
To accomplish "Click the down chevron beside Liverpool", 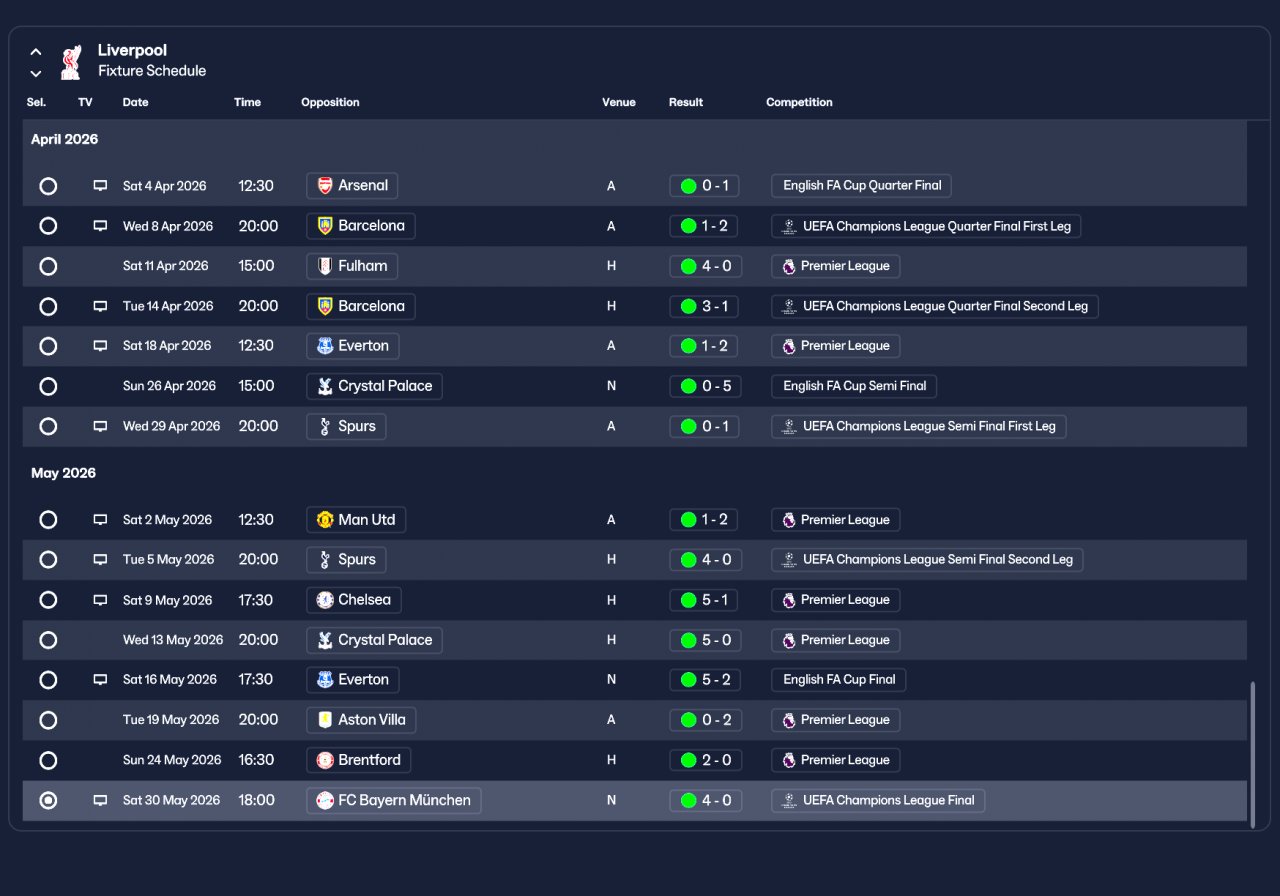I will tap(36, 73).
